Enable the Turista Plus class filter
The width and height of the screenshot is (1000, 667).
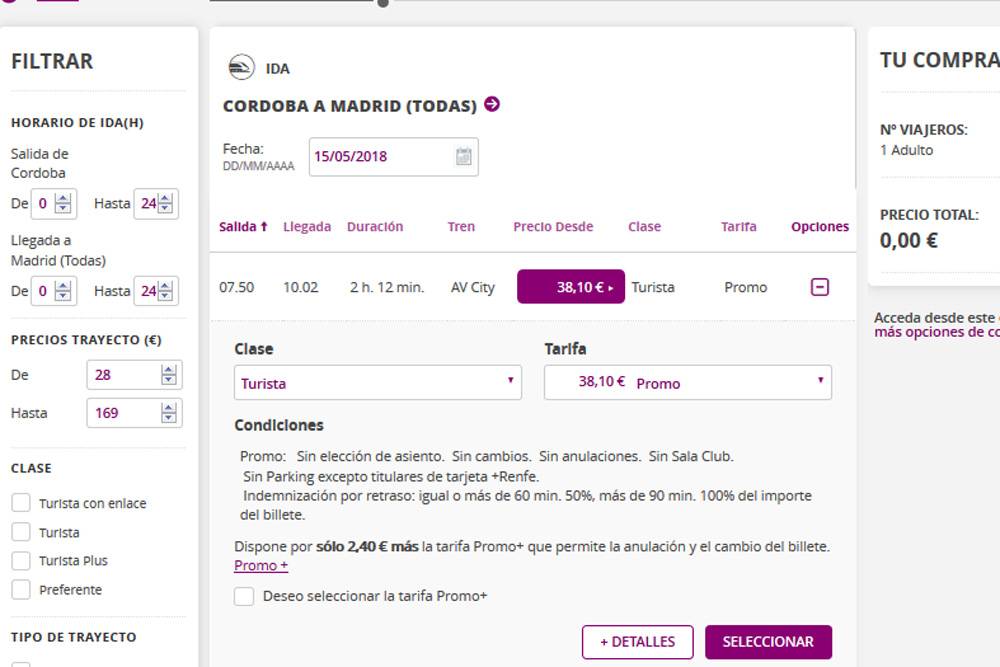[21, 561]
